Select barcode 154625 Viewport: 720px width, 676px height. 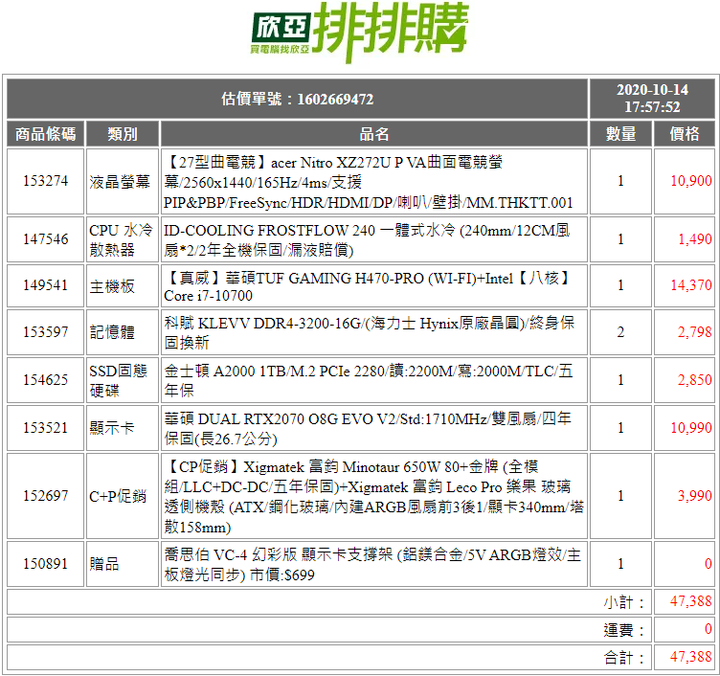click(x=45, y=380)
